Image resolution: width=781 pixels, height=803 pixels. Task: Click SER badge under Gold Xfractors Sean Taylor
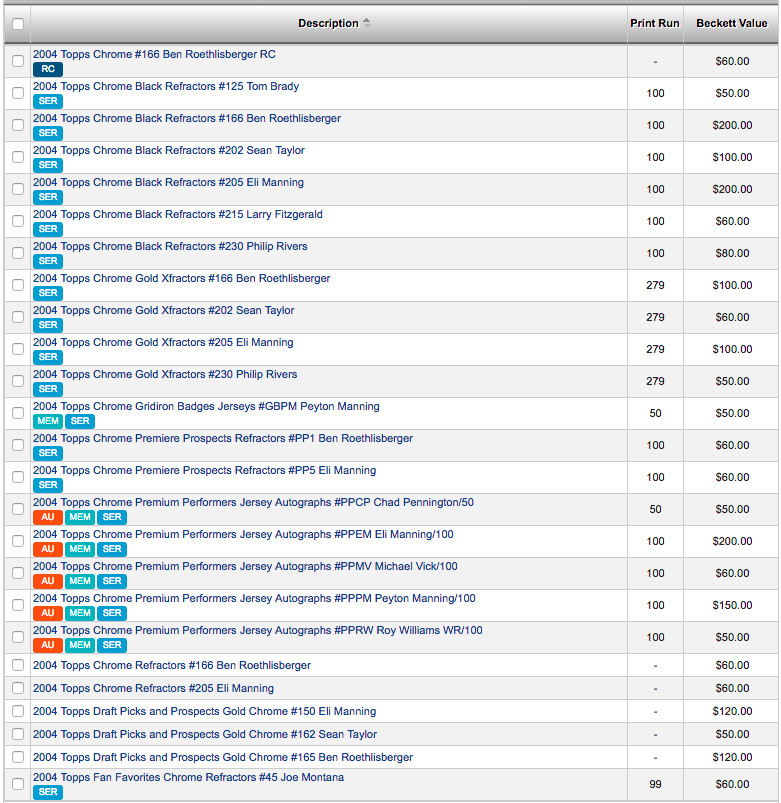(48, 325)
